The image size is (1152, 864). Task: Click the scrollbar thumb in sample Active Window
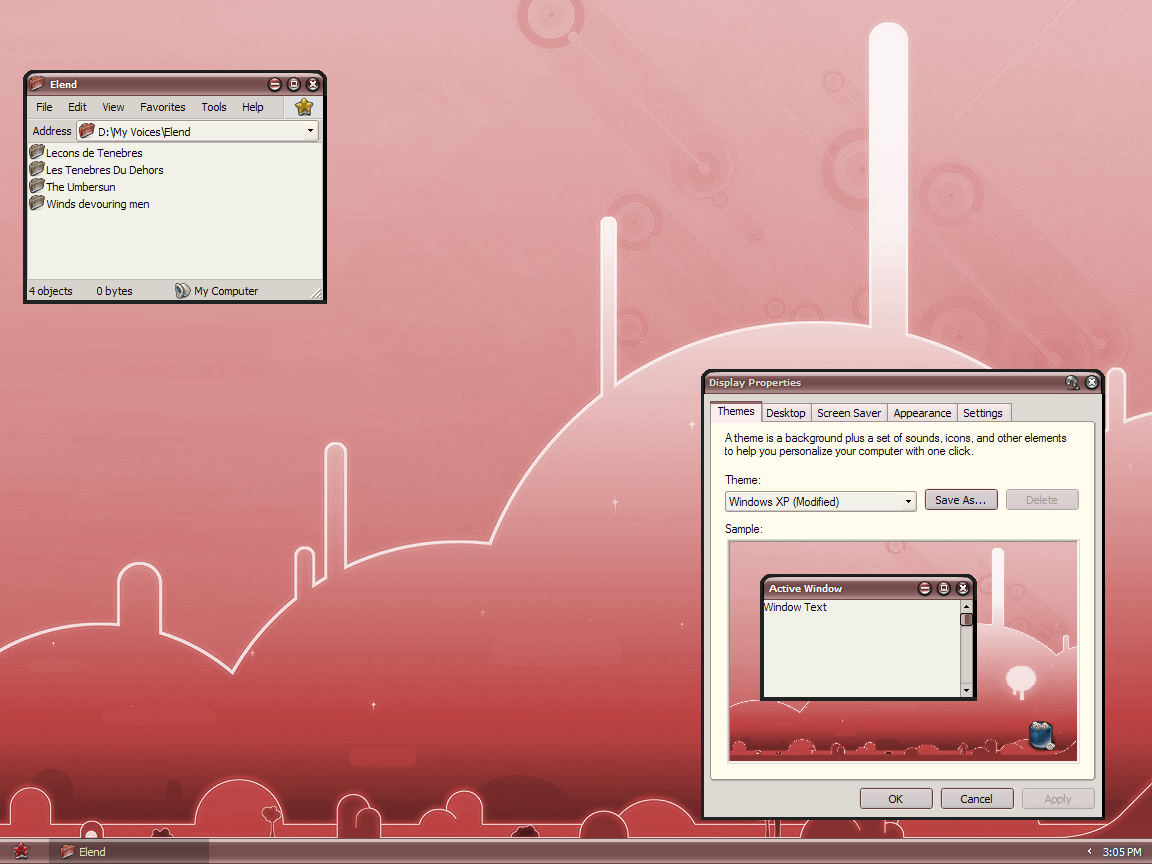pyautogui.click(x=966, y=619)
